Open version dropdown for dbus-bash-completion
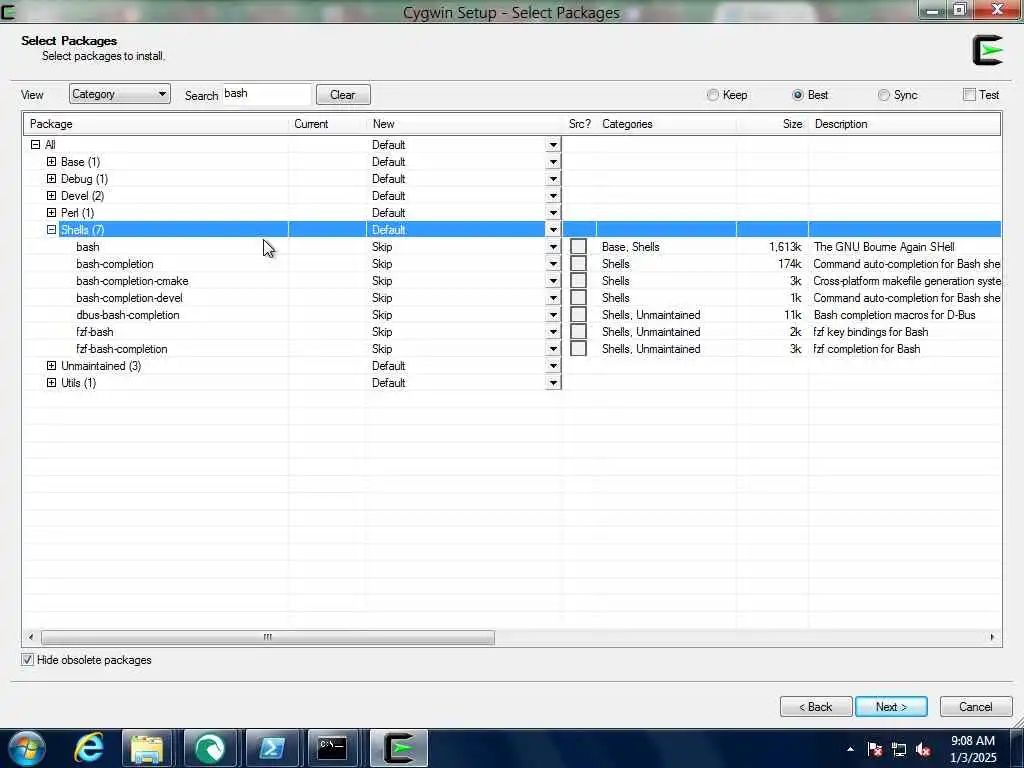This screenshot has height=768, width=1024. click(553, 315)
